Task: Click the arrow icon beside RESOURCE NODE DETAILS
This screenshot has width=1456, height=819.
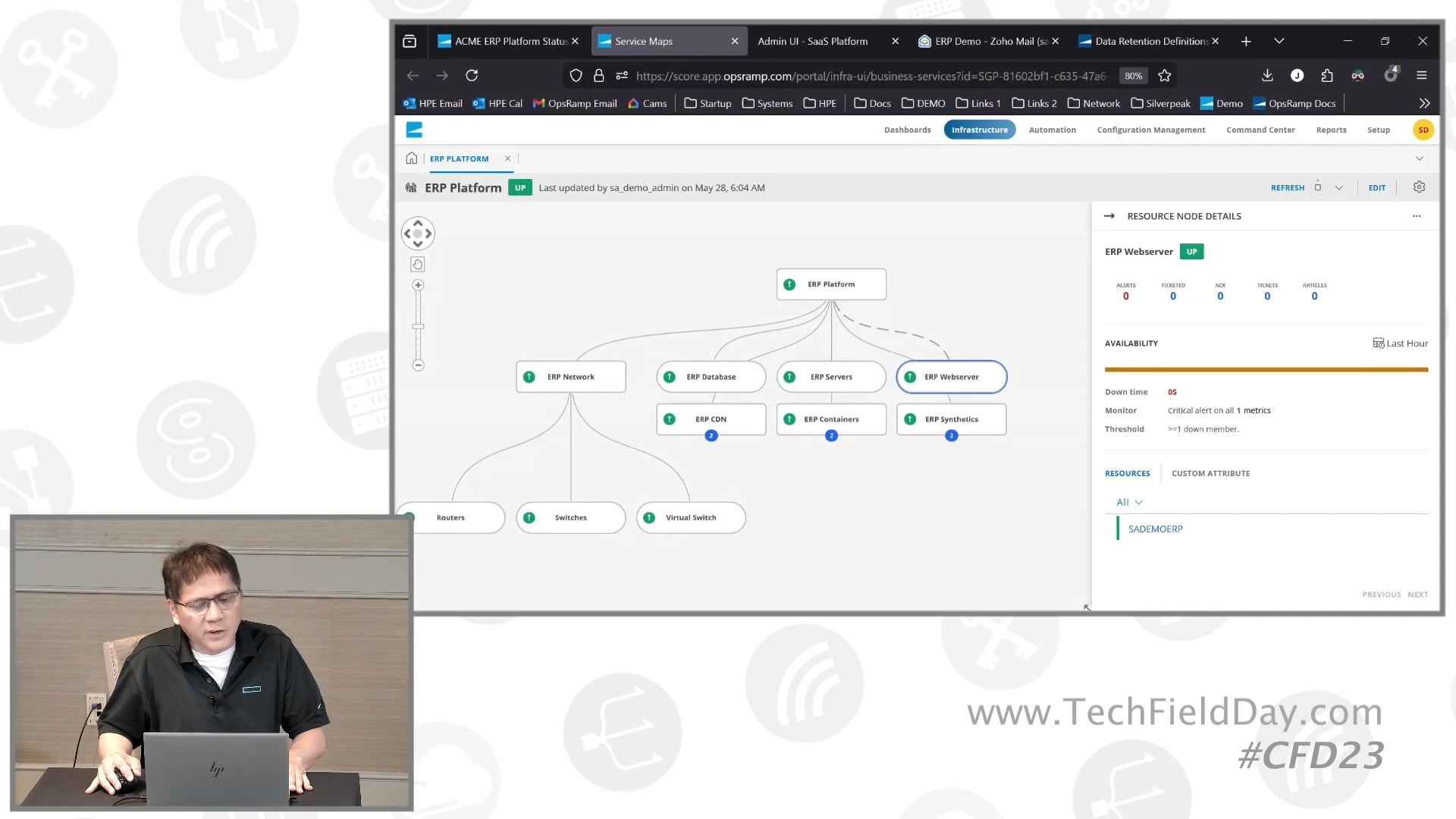Action: tap(1109, 215)
